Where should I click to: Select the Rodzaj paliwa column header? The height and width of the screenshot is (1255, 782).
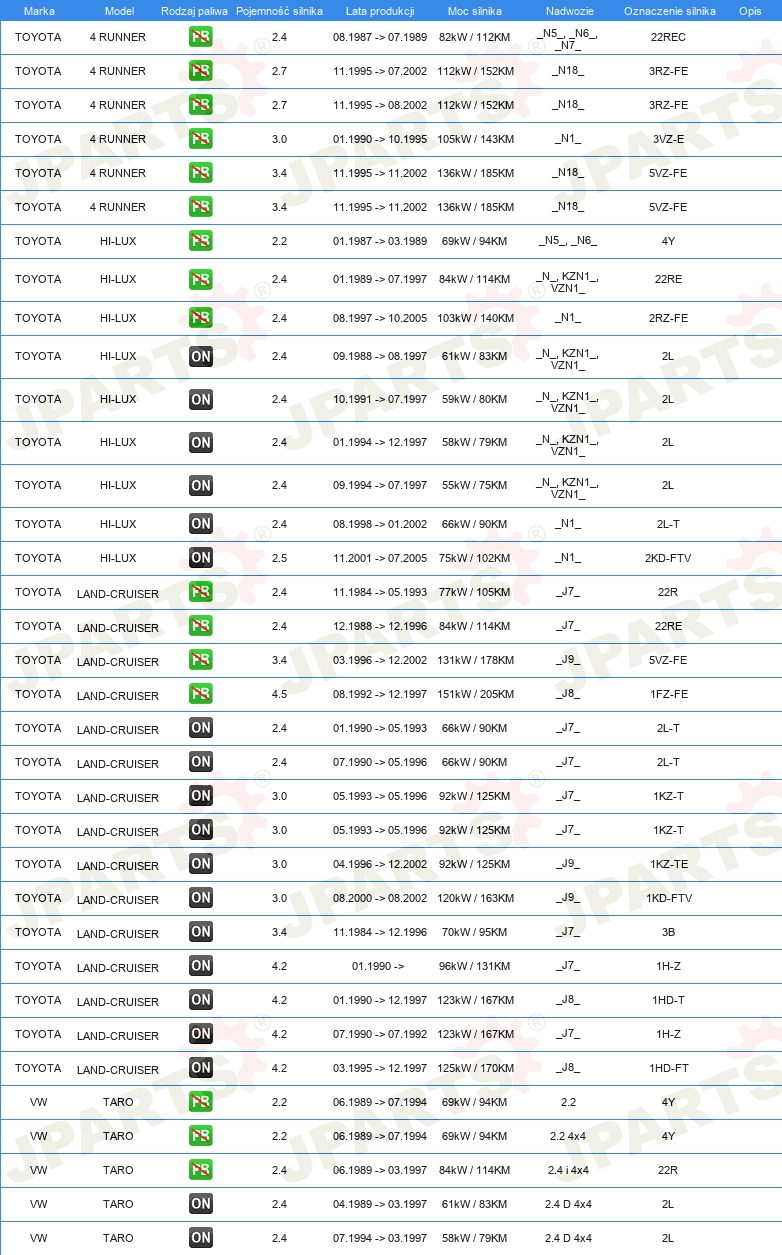point(194,10)
